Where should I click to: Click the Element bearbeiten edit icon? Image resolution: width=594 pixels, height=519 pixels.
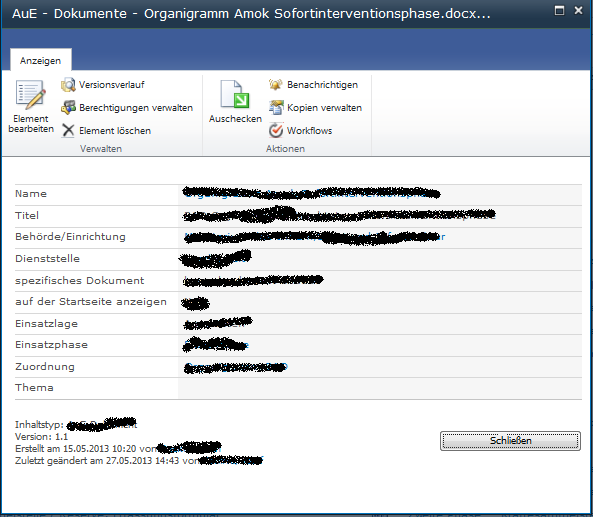pyautogui.click(x=31, y=95)
